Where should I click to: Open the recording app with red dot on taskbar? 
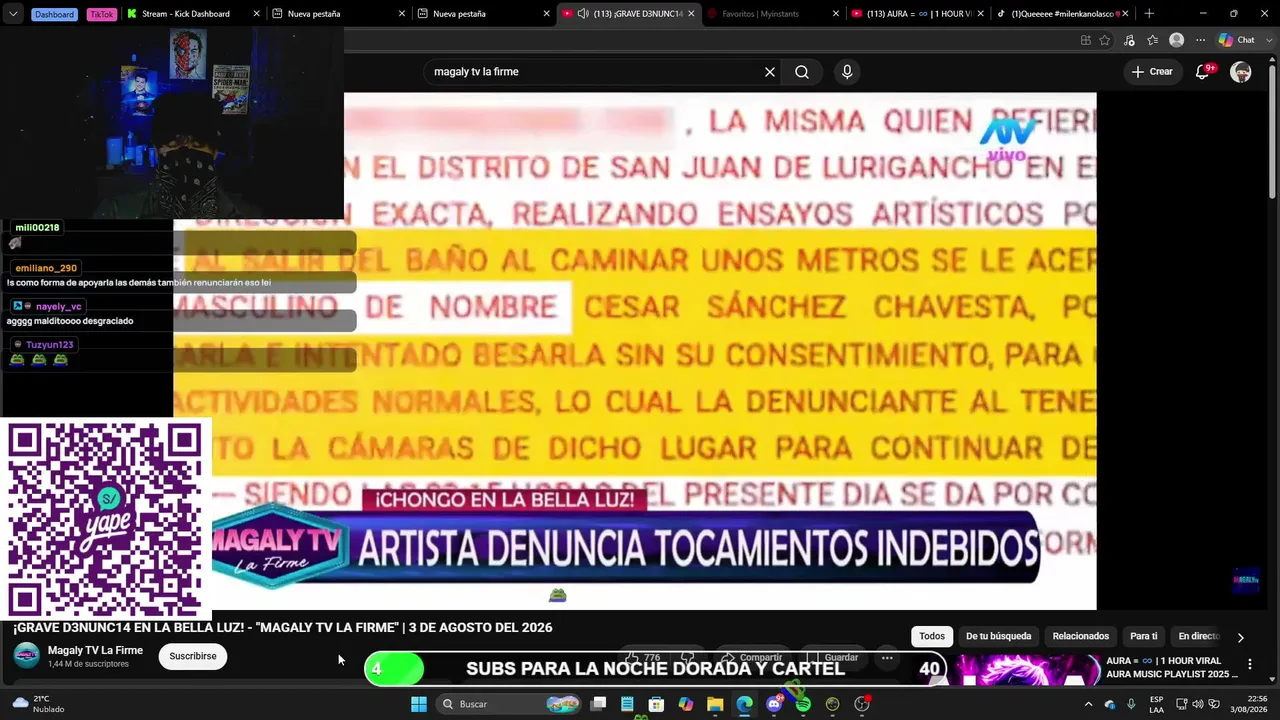[862, 704]
